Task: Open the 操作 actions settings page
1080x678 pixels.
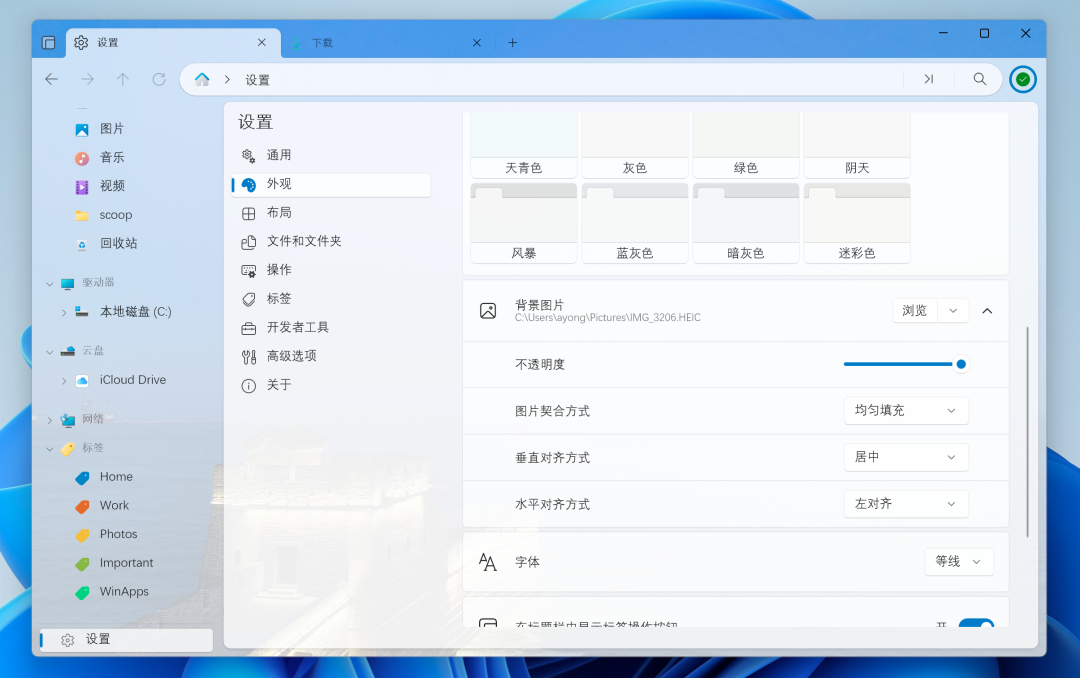Action: coord(331,270)
